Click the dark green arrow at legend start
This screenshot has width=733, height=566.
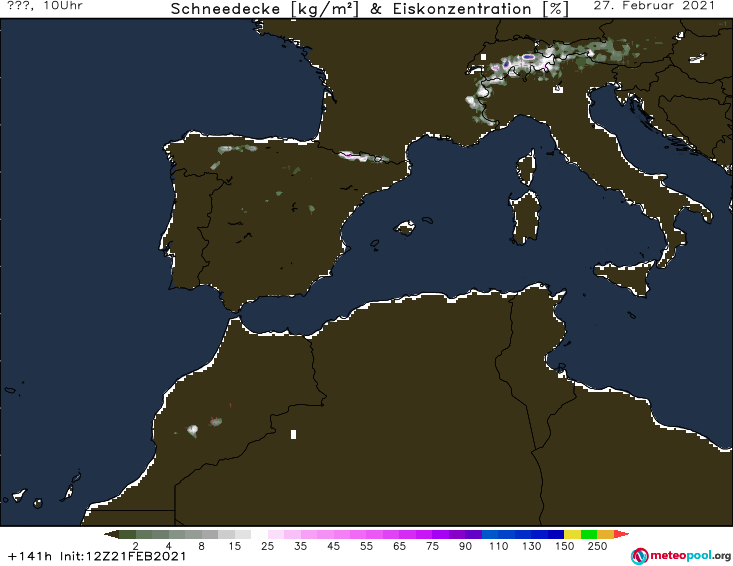(112, 534)
